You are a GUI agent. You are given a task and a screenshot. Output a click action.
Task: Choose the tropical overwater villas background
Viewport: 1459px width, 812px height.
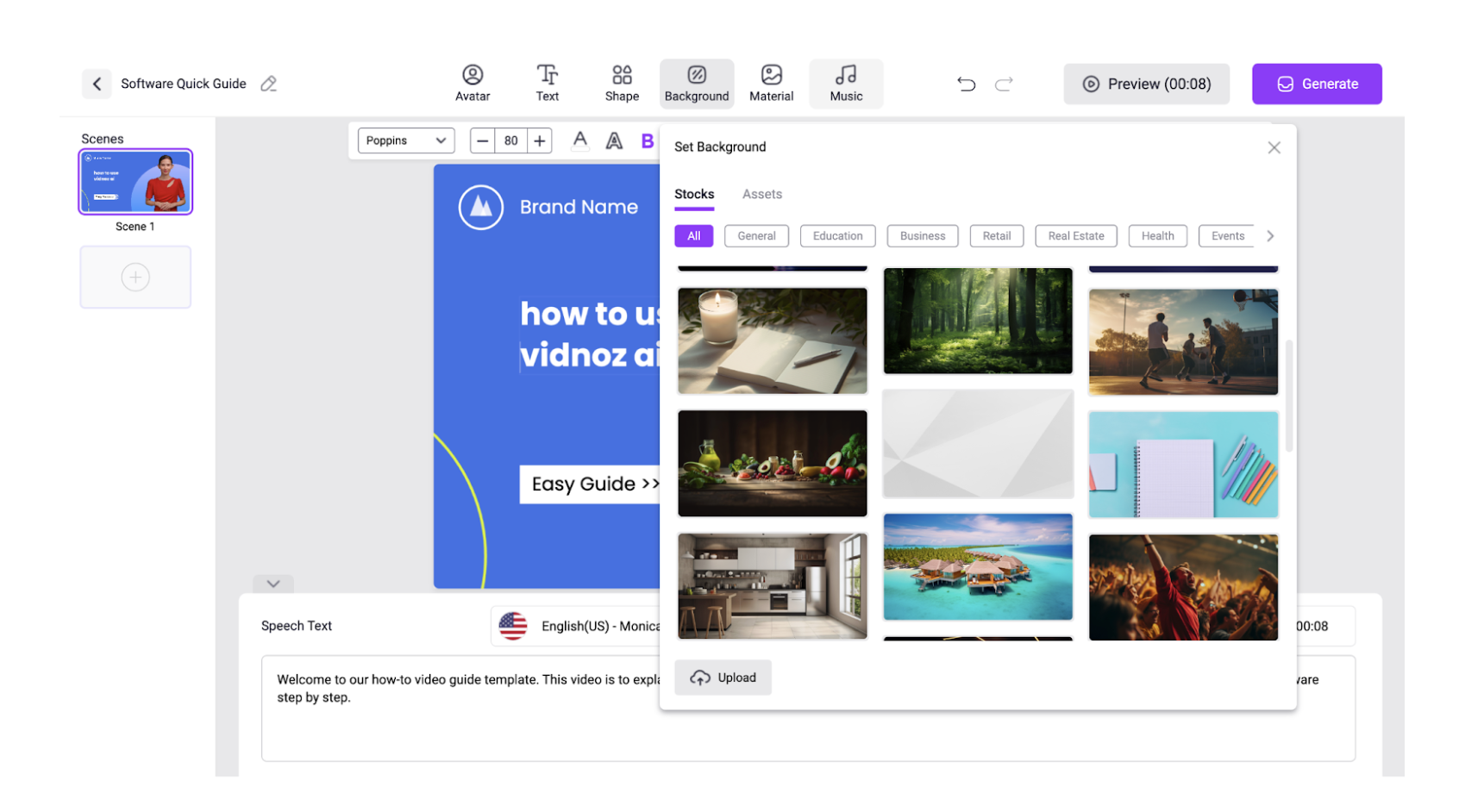click(x=978, y=567)
